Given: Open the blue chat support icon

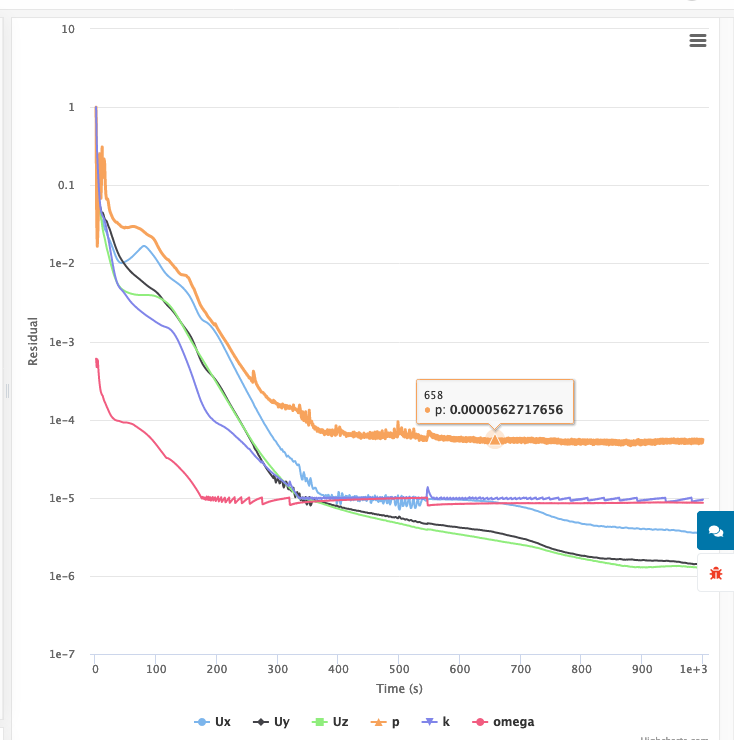Looking at the screenshot, I should pyautogui.click(x=716, y=531).
